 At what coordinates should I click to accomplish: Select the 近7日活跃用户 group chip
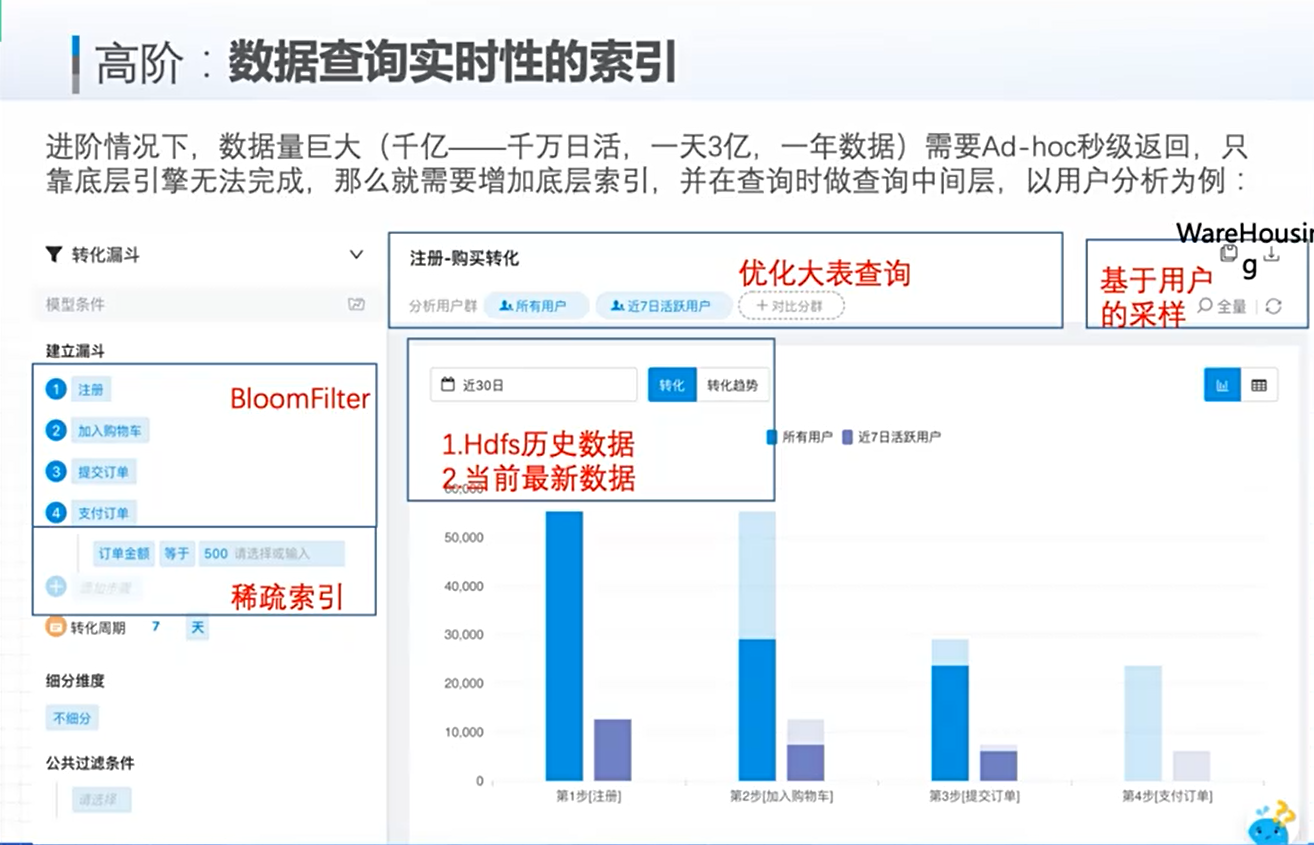pyautogui.click(x=663, y=306)
